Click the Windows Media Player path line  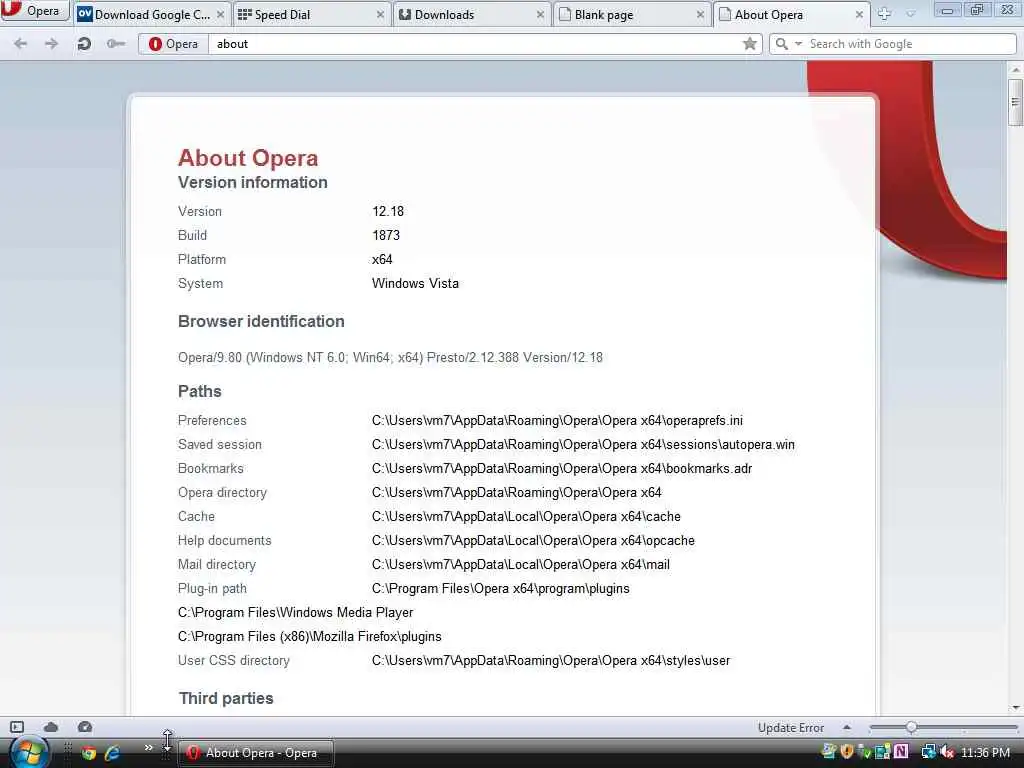295,613
